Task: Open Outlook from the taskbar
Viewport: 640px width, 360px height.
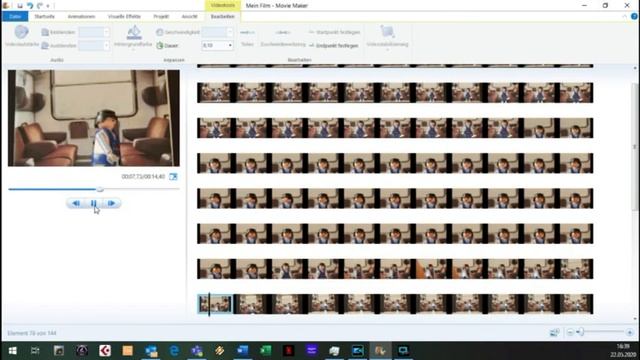Action: tap(151, 351)
